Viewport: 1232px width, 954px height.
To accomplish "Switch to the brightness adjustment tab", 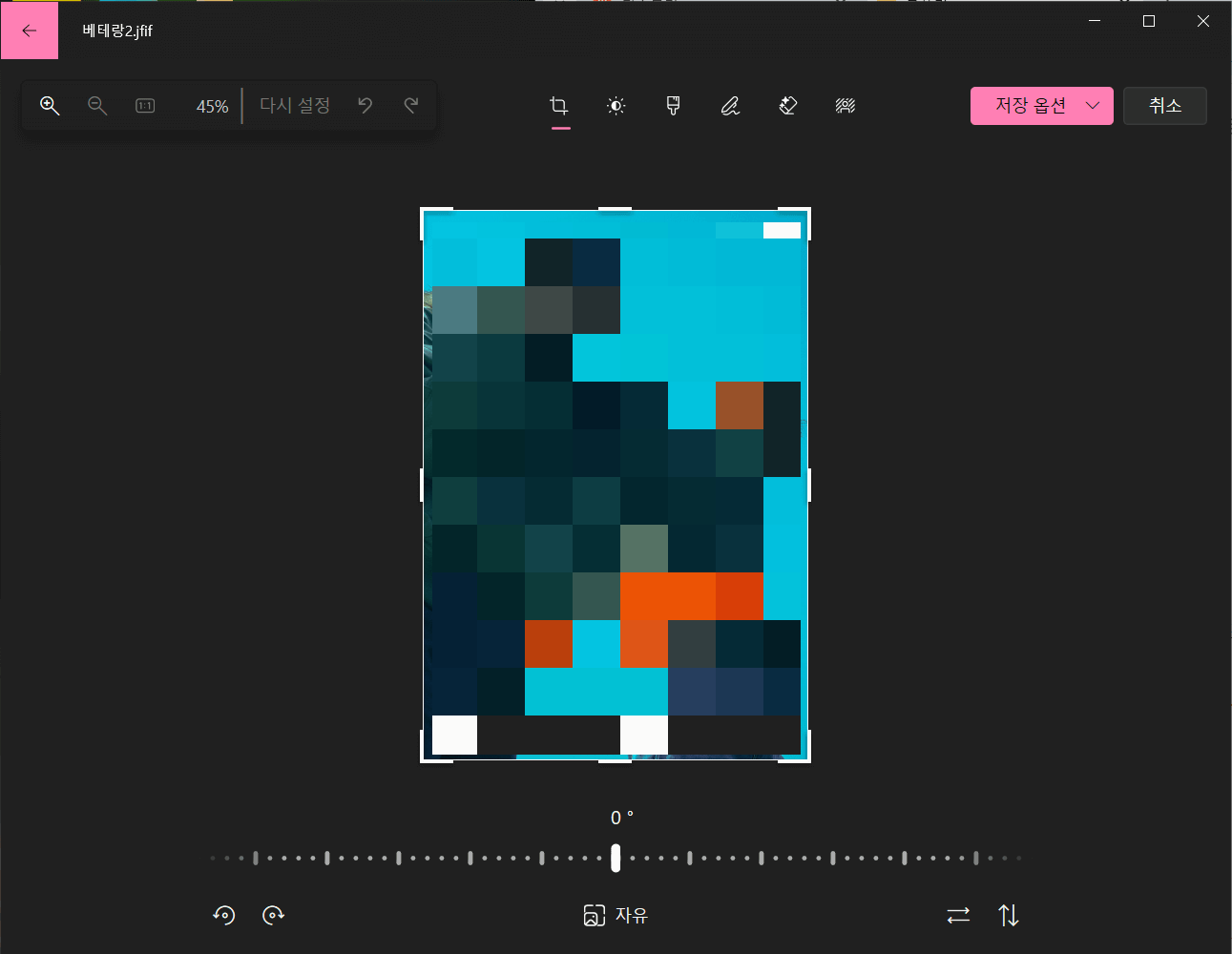I will (x=616, y=105).
